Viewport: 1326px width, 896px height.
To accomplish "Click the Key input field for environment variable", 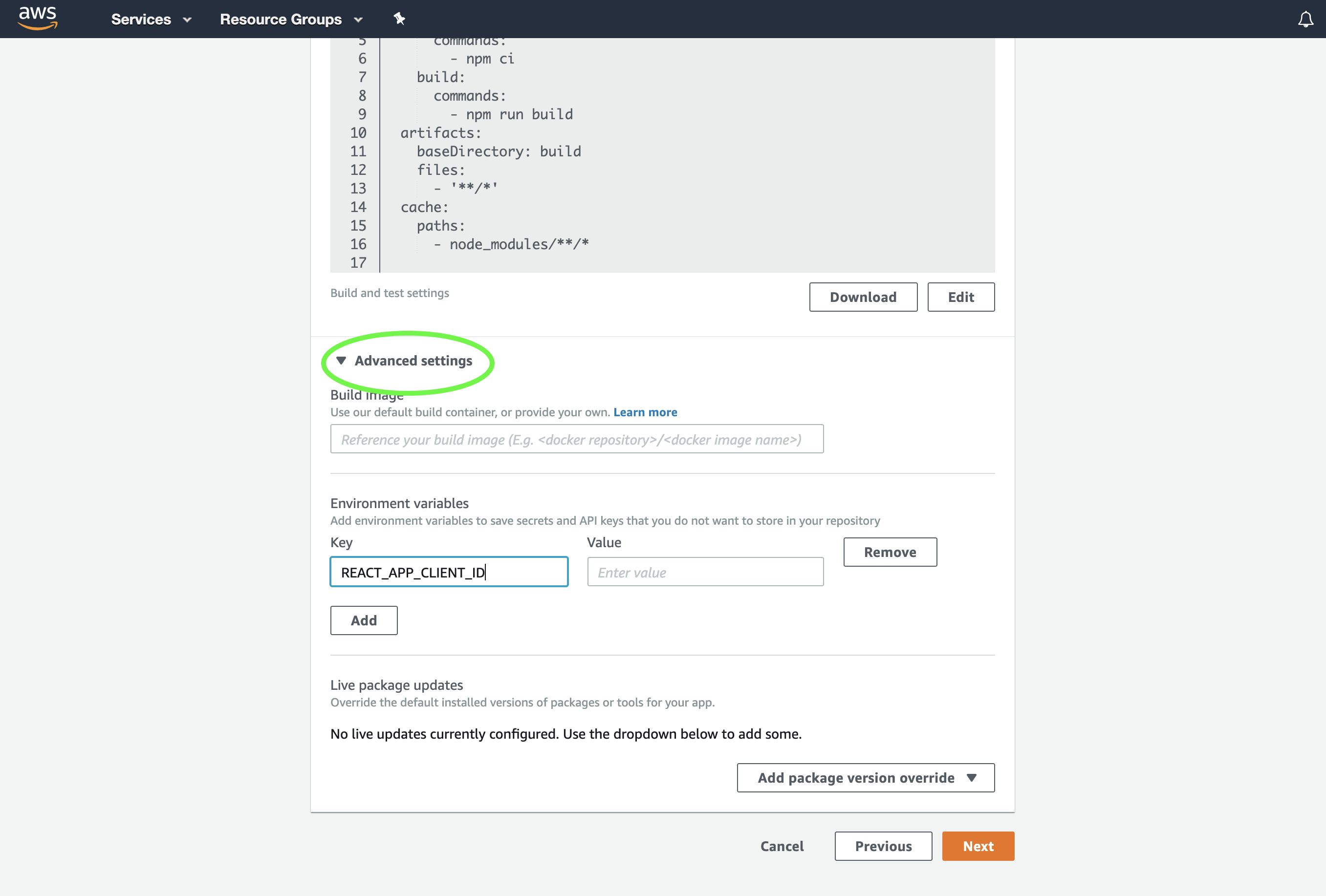I will (449, 572).
